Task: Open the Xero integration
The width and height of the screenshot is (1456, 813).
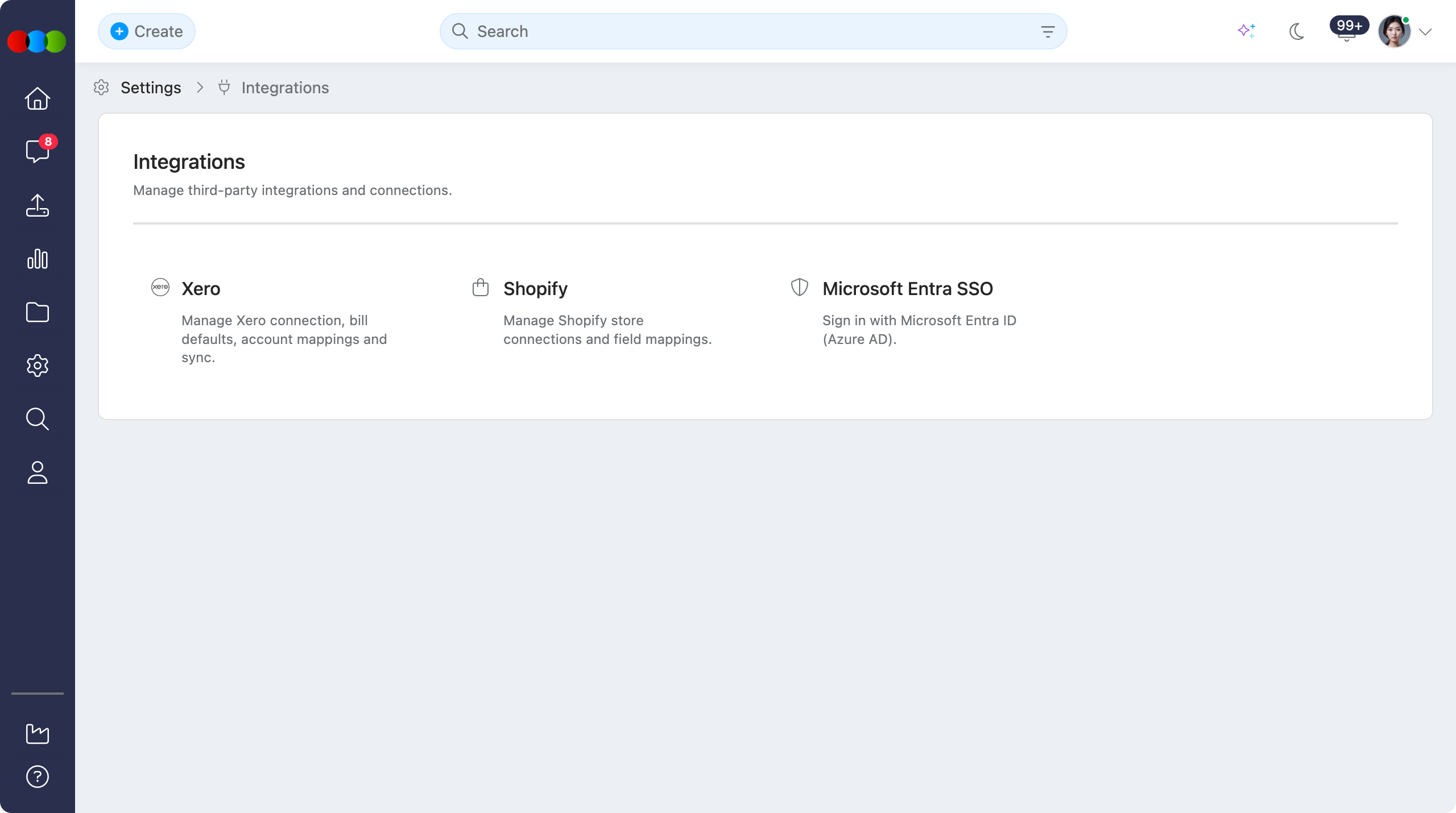Action: pyautogui.click(x=201, y=289)
